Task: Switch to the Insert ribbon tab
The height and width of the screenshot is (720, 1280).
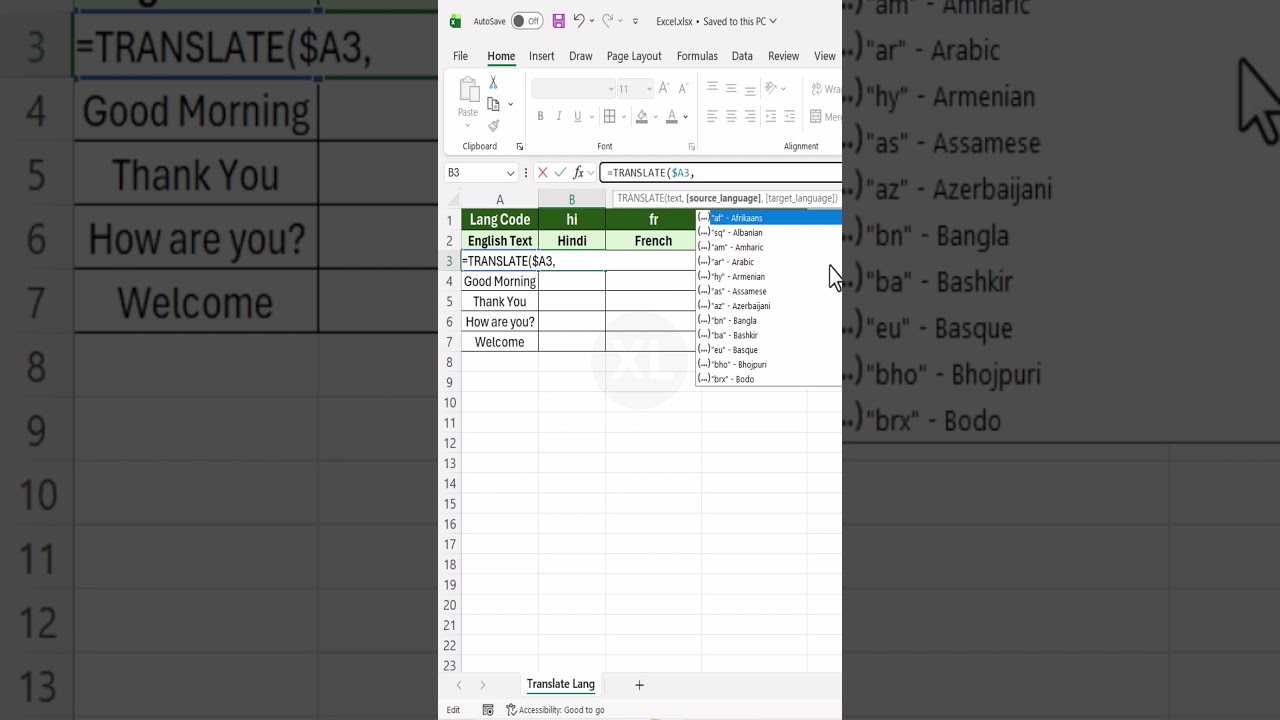Action: click(x=542, y=56)
